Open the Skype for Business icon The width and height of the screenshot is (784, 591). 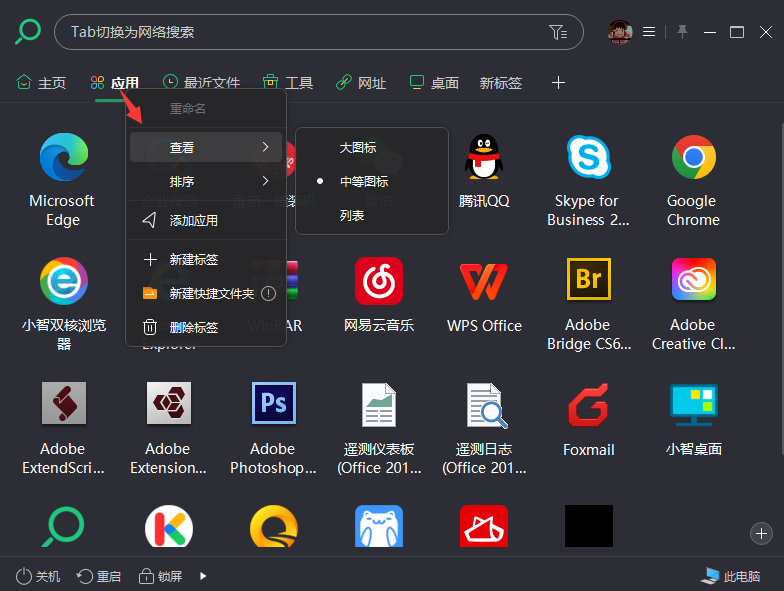pyautogui.click(x=588, y=158)
